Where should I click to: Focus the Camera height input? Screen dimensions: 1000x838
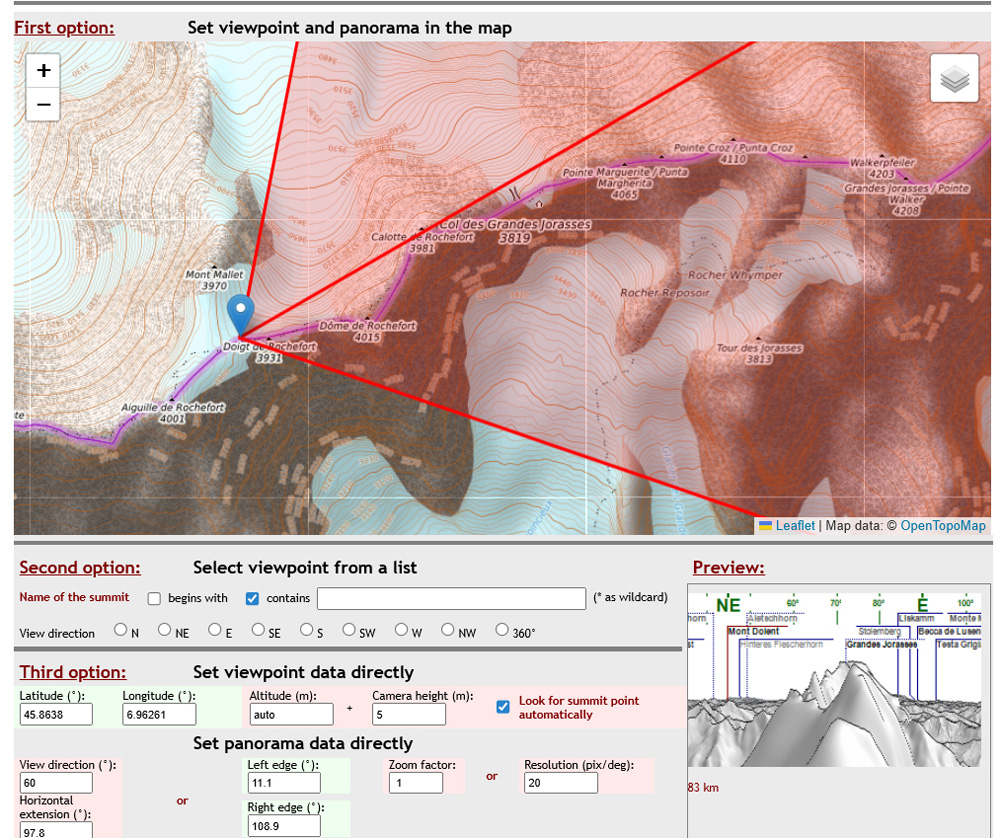pos(409,714)
